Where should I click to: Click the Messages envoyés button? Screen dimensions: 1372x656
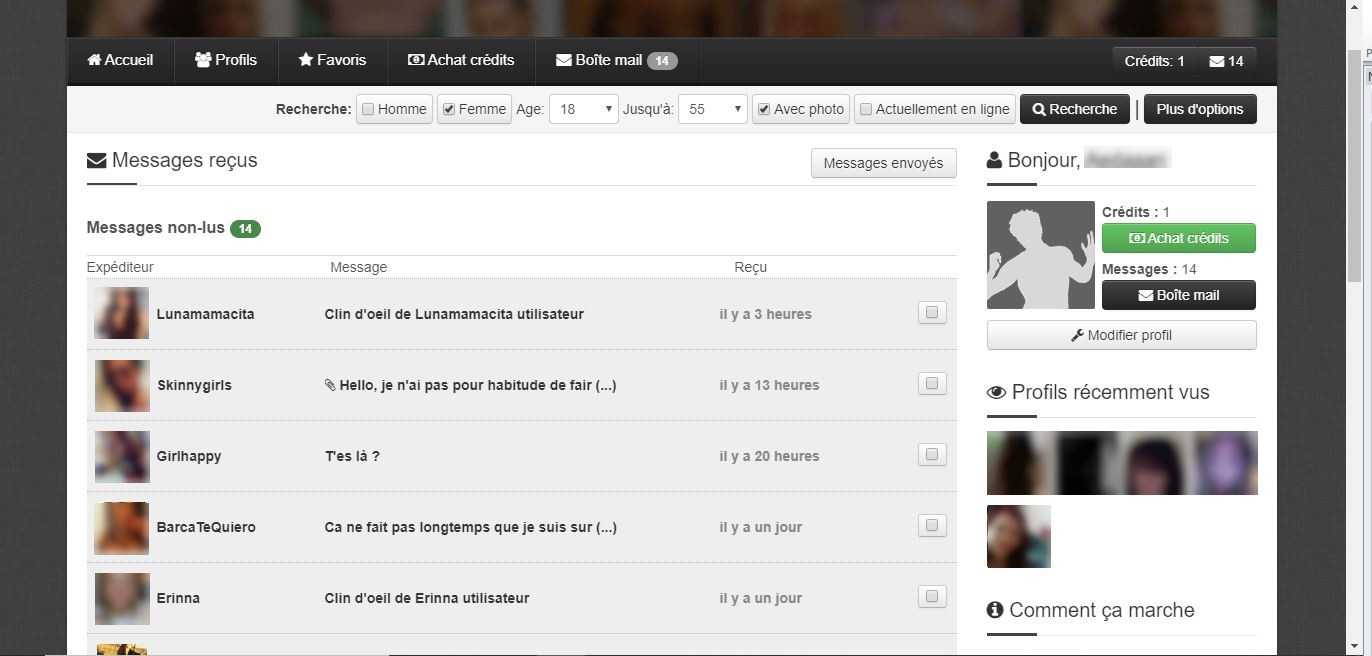pyautogui.click(x=883, y=163)
